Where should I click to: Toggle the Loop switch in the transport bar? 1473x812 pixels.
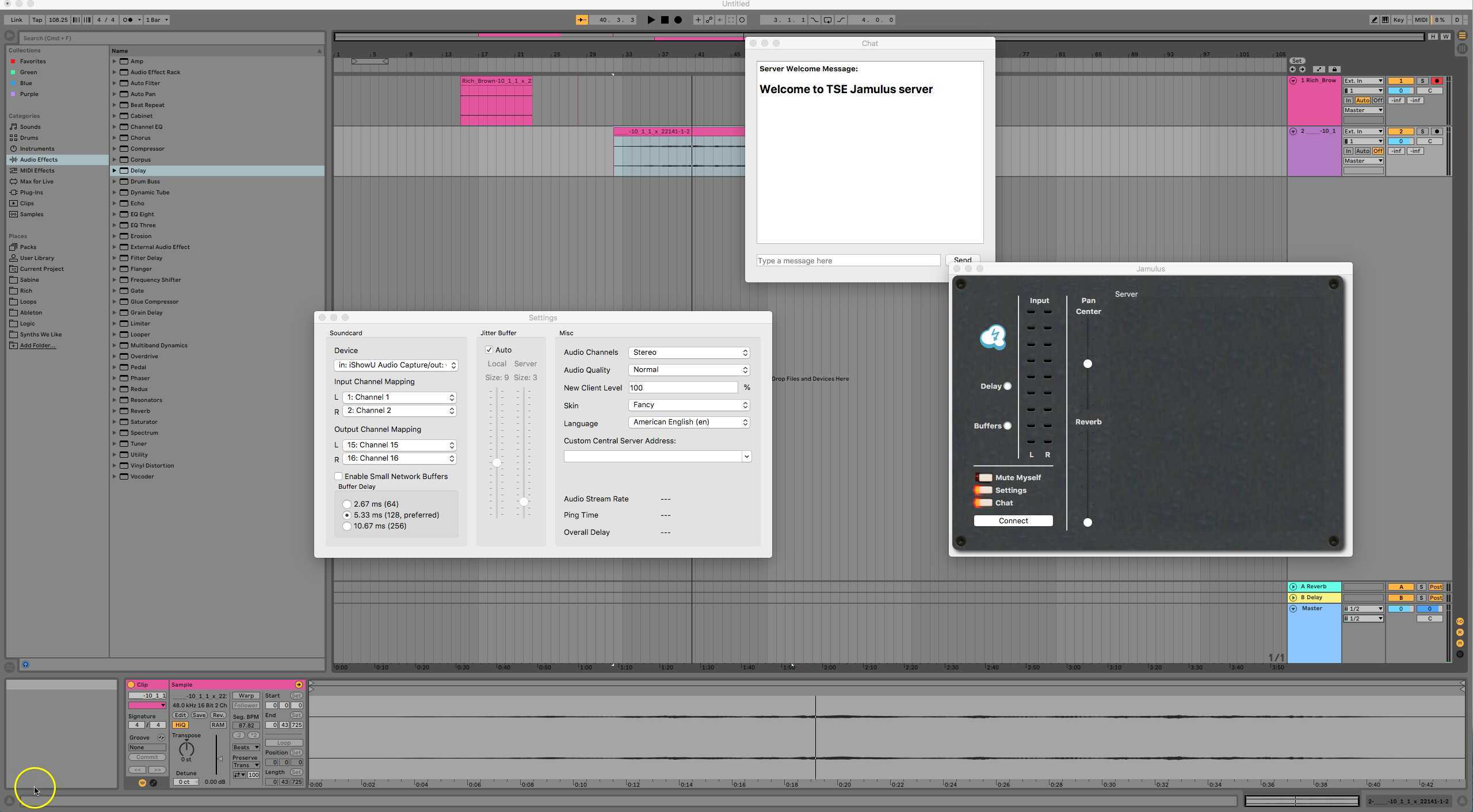(x=827, y=20)
